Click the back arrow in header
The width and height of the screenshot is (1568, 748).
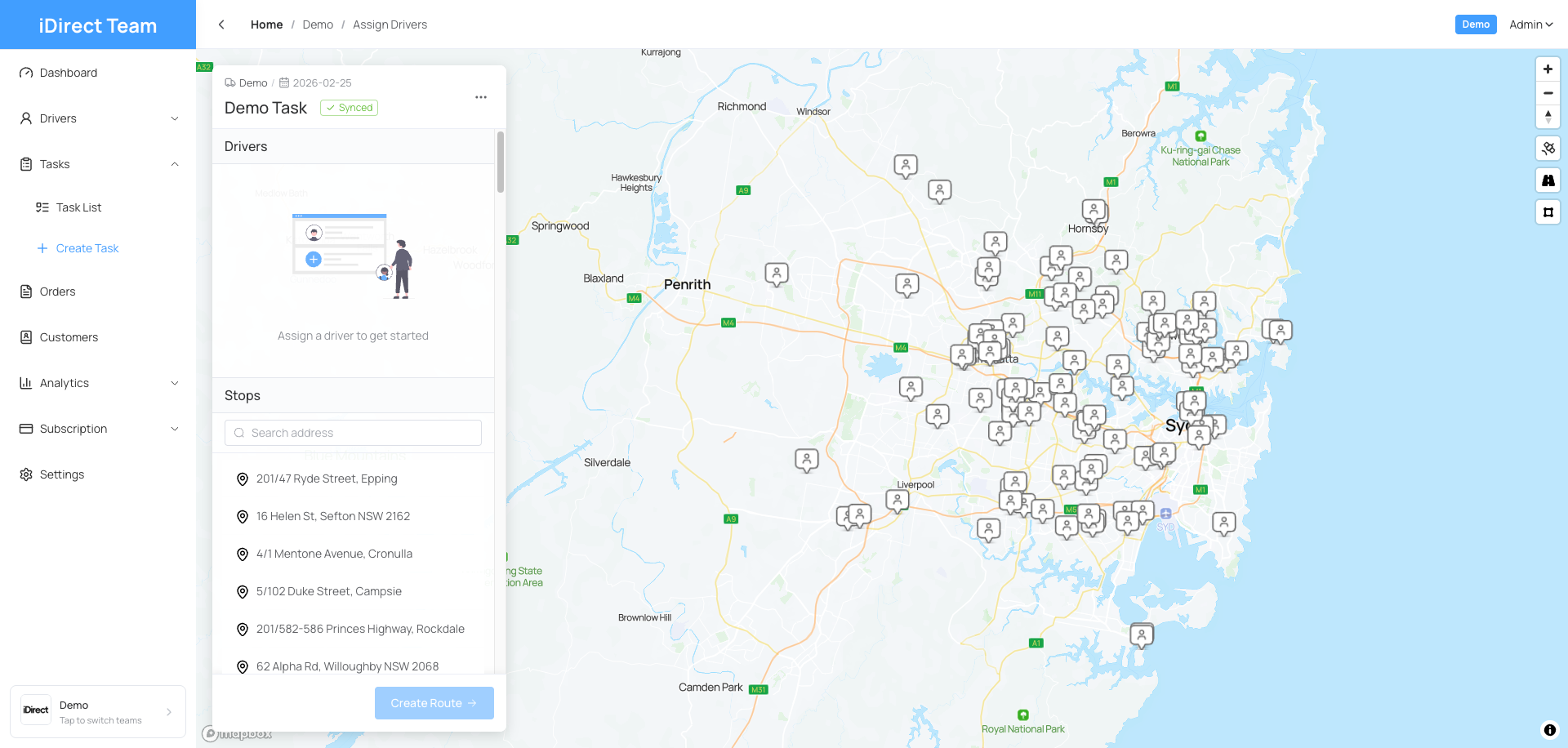(x=221, y=24)
